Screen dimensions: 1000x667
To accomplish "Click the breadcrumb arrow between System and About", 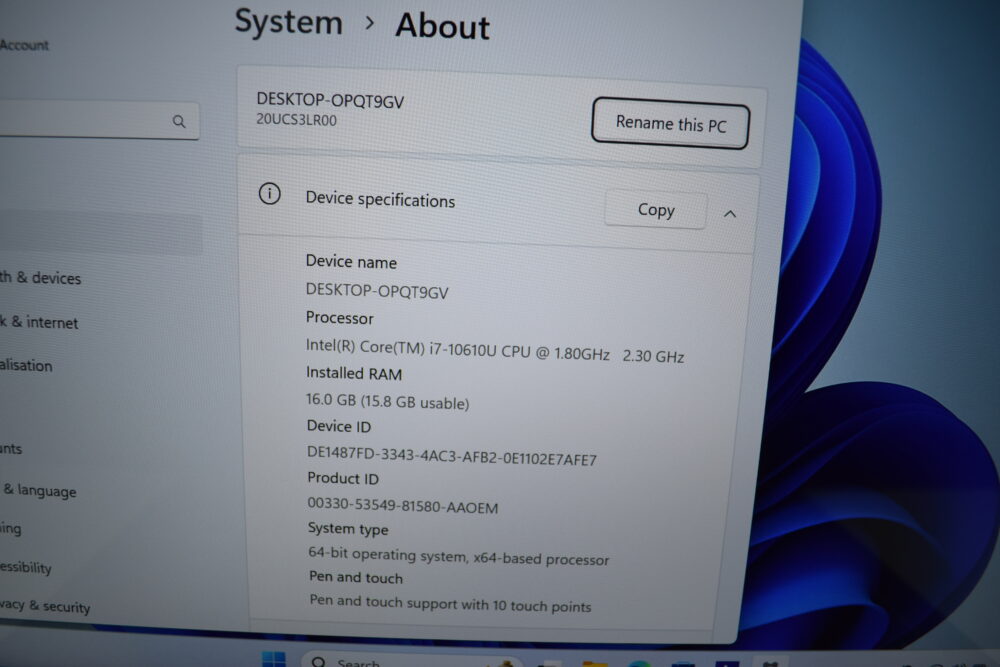I will (x=370, y=24).
